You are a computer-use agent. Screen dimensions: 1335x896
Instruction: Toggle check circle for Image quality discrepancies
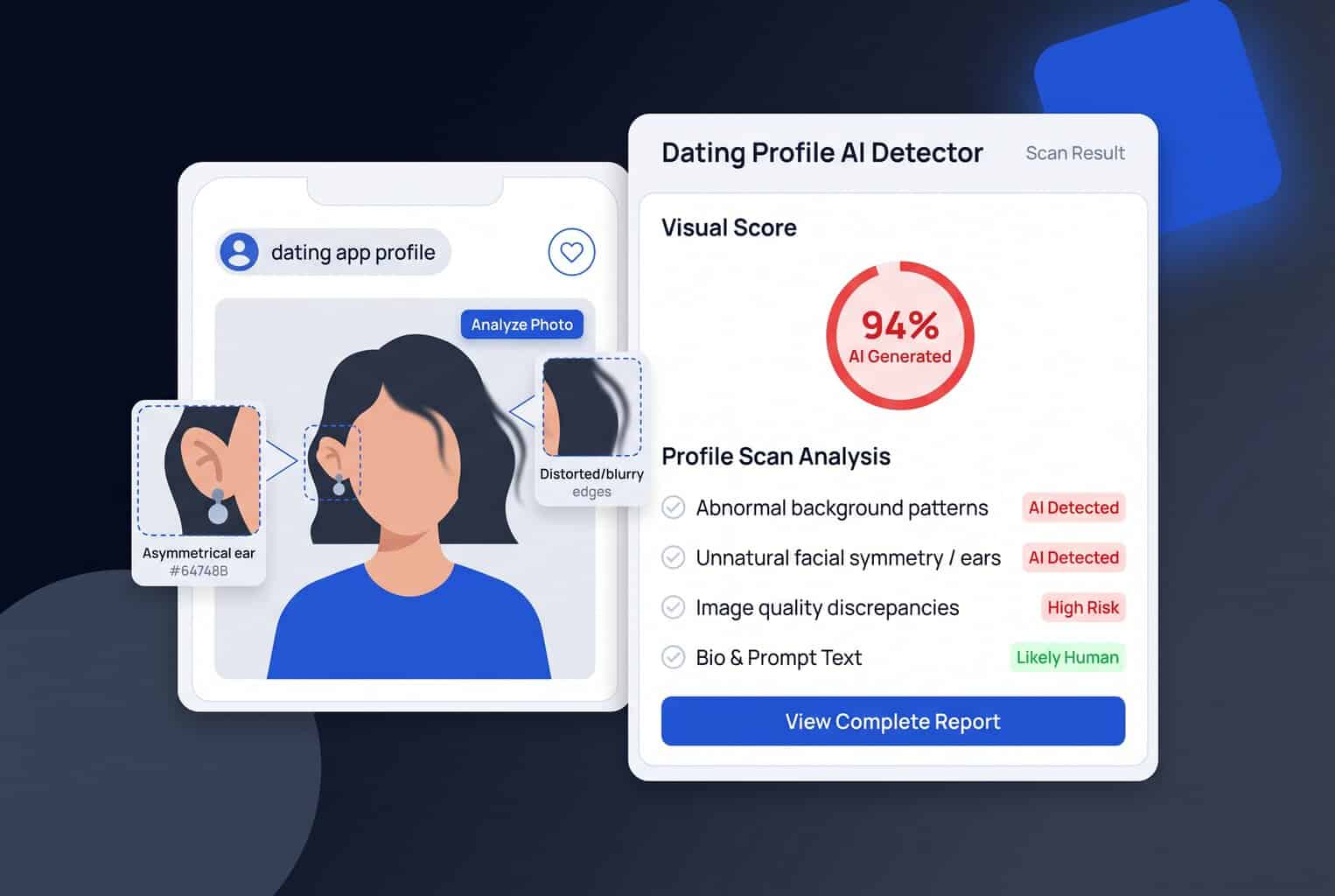(673, 607)
